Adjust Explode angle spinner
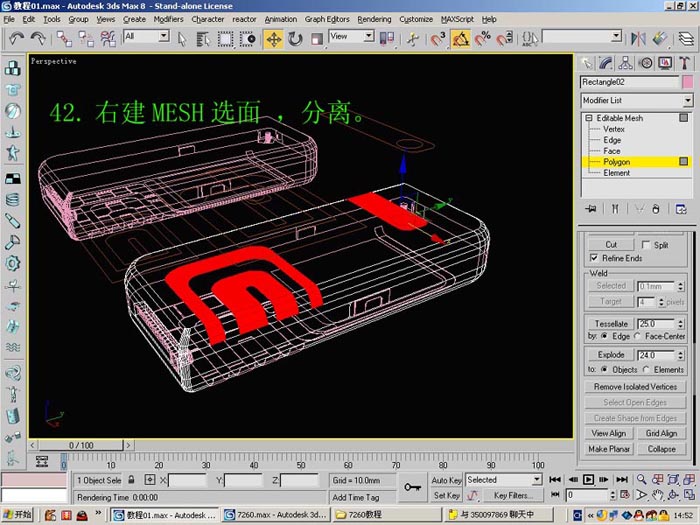This screenshot has height=525, width=700. 680,355
